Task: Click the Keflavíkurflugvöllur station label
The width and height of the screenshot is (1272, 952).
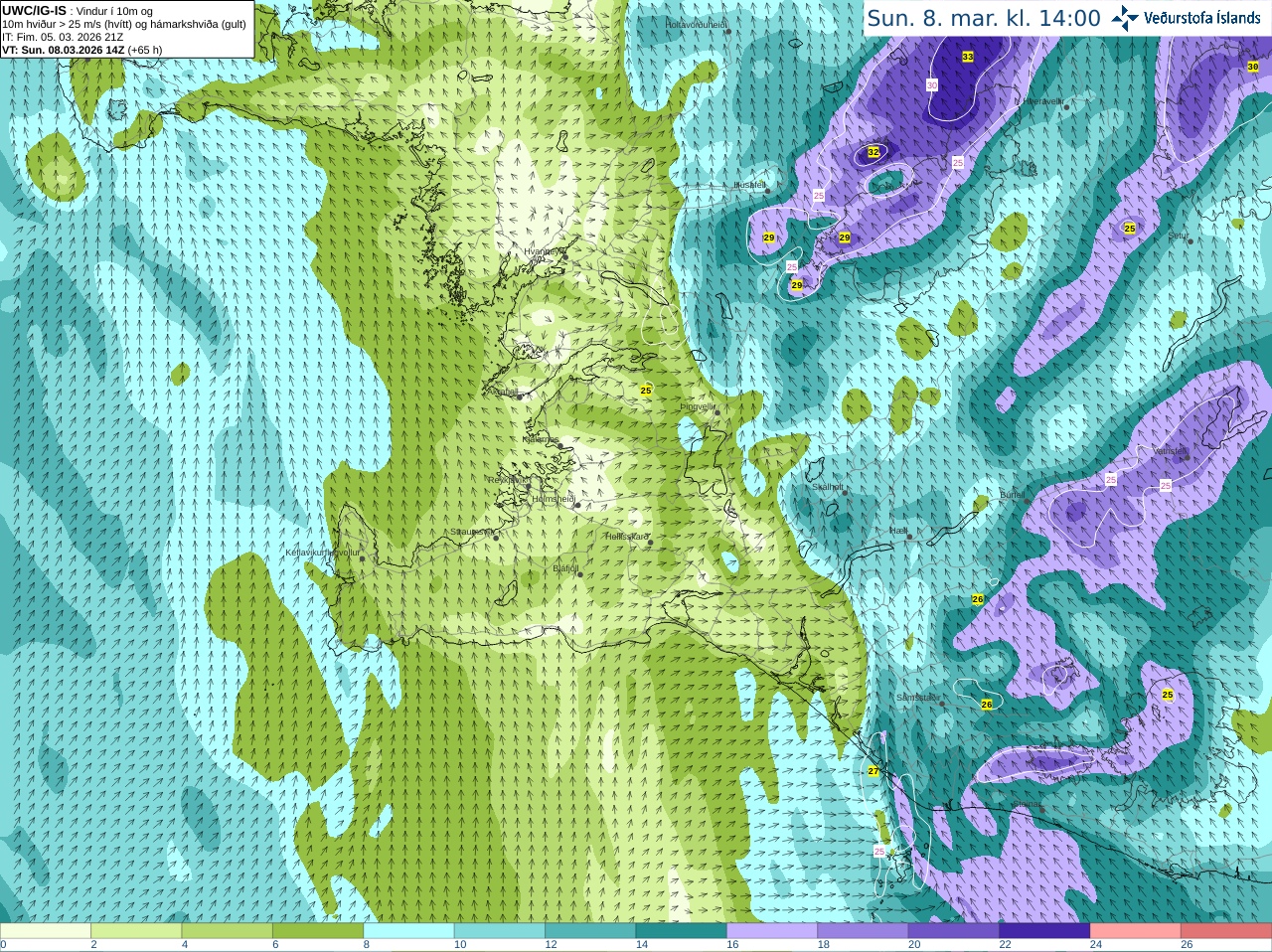Action: tap(322, 553)
